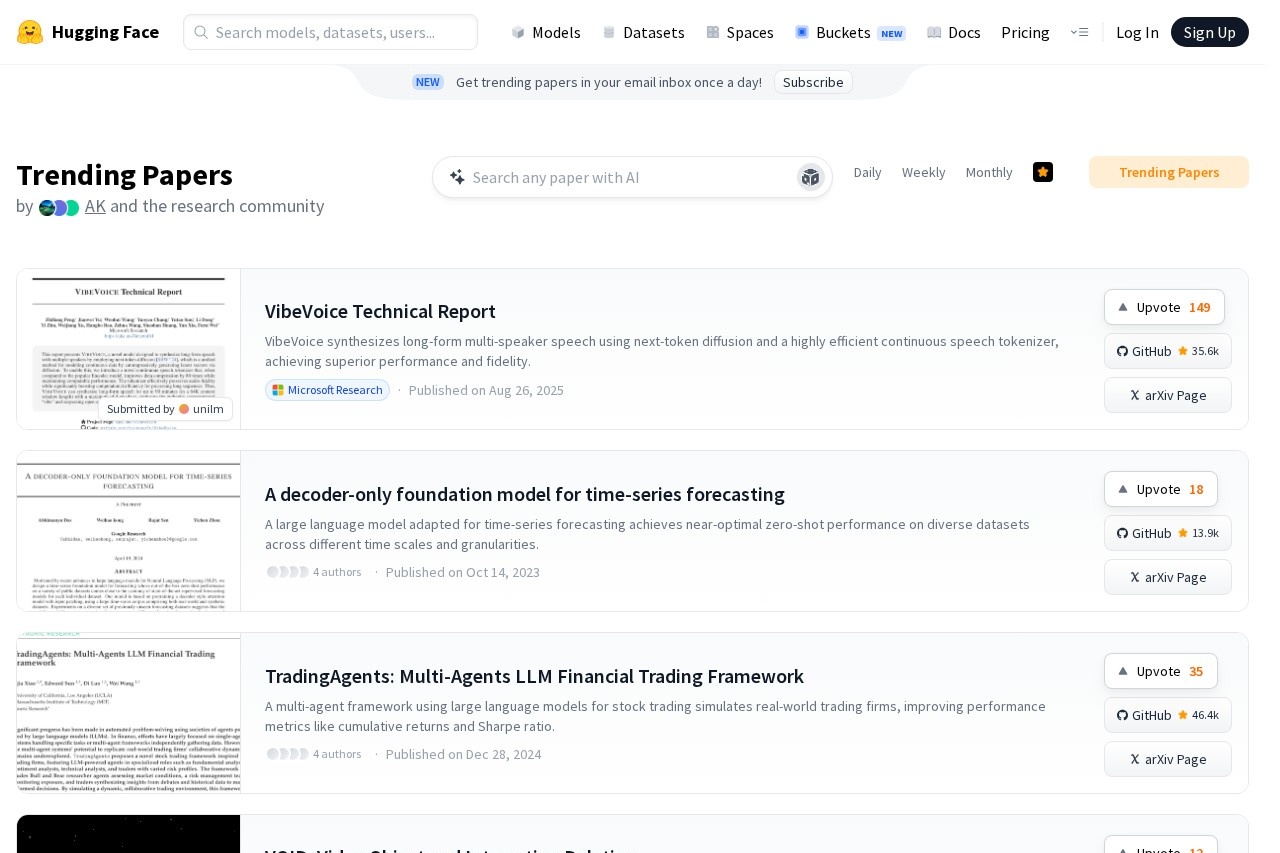Upvote the time-series forecasting paper
Image resolution: width=1280 pixels, height=853 pixels.
click(x=1161, y=489)
